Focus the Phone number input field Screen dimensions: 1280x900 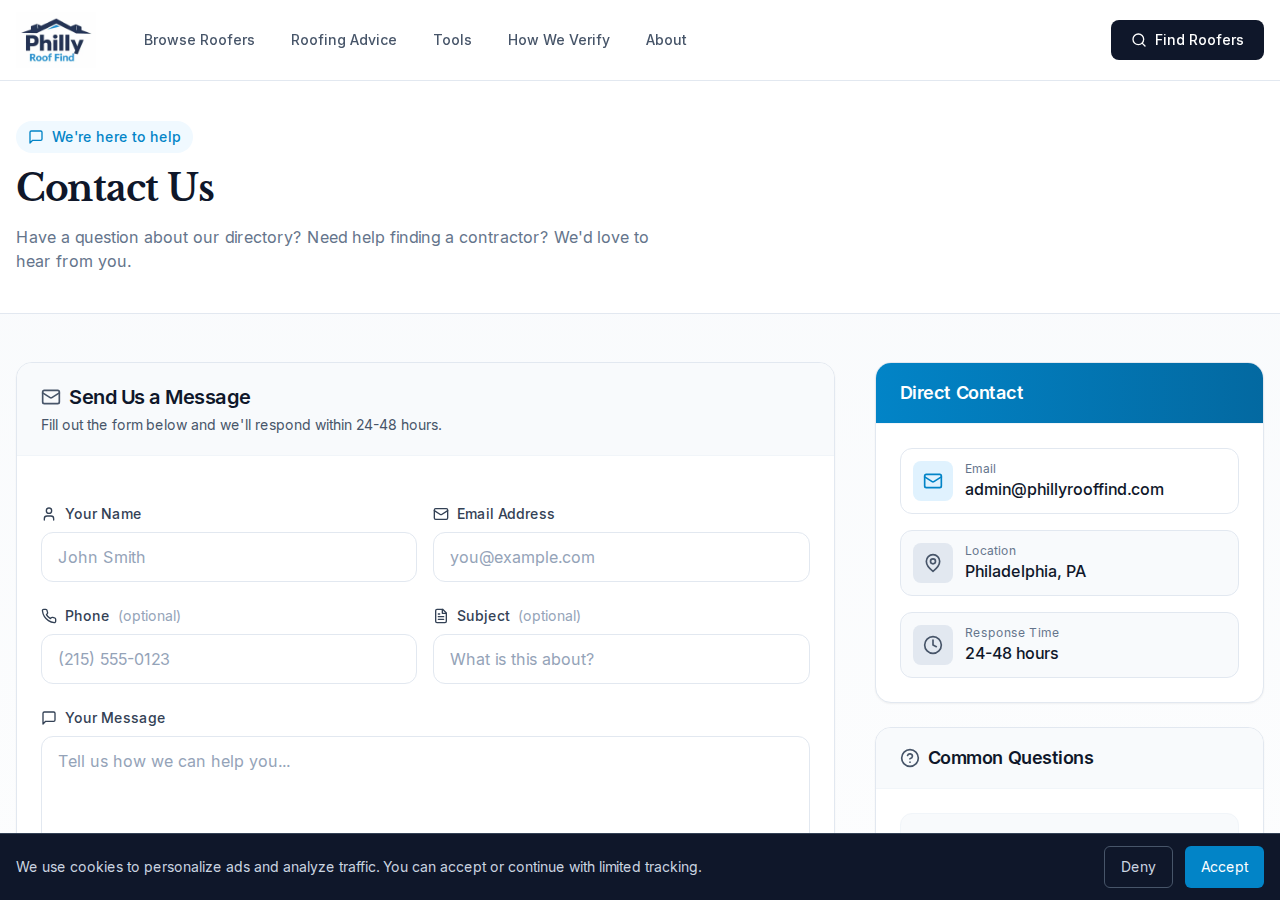(x=229, y=659)
